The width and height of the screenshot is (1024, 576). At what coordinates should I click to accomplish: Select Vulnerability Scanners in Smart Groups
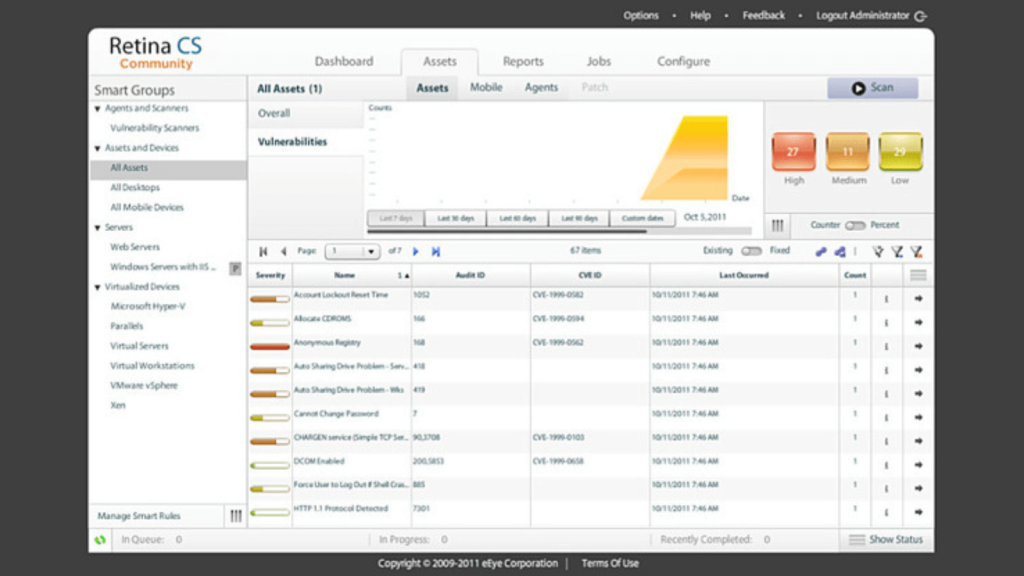click(x=154, y=128)
